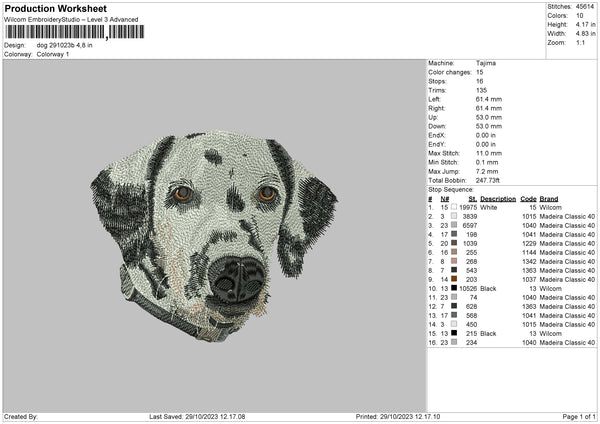The width and height of the screenshot is (600, 424).
Task: Click the barcode under the worksheet title
Action: coord(74,33)
